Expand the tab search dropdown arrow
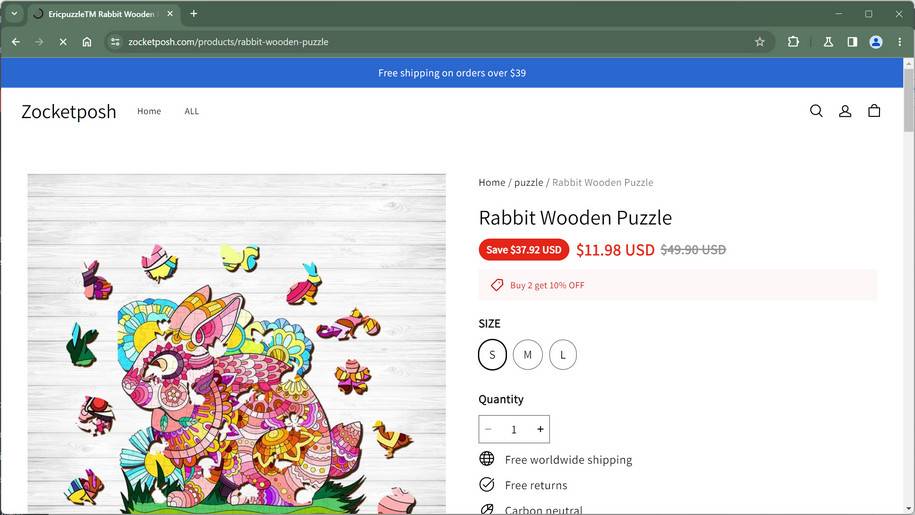915x515 pixels. (x=14, y=14)
